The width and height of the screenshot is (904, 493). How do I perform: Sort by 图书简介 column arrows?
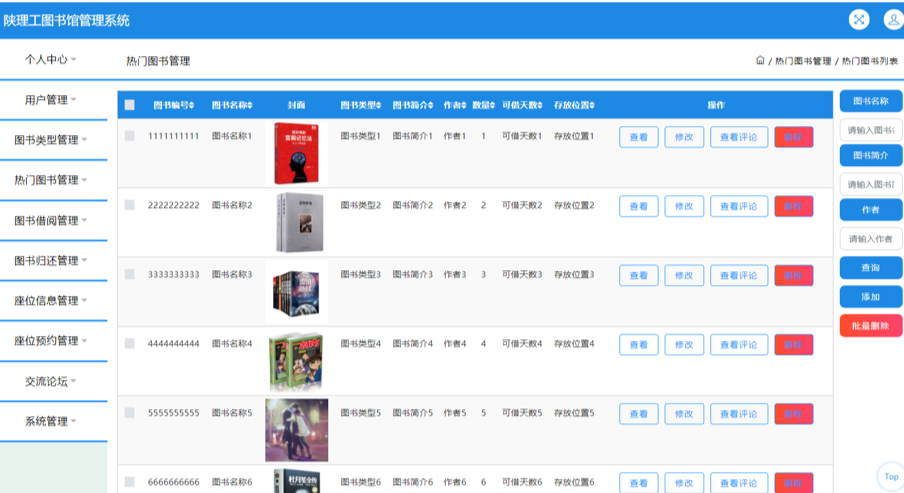(x=430, y=105)
